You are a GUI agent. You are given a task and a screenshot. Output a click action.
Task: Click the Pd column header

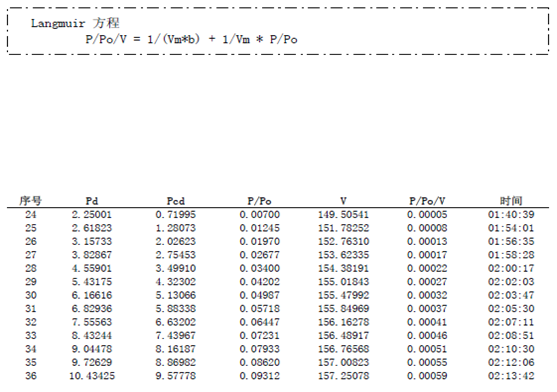pos(92,201)
